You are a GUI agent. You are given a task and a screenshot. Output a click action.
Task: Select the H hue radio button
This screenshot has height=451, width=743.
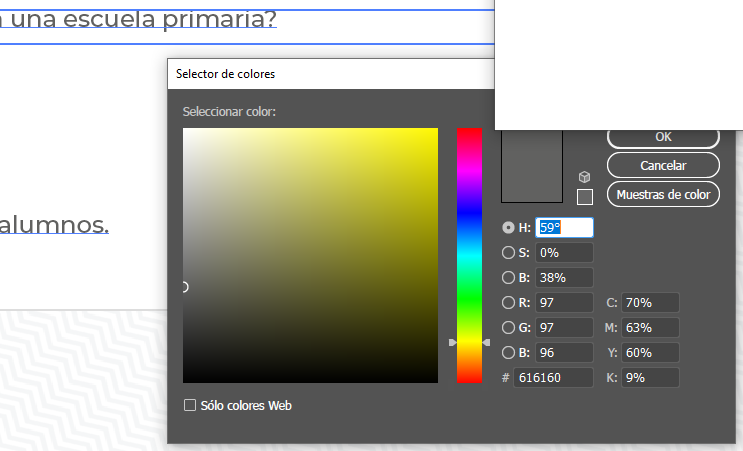[x=508, y=228]
